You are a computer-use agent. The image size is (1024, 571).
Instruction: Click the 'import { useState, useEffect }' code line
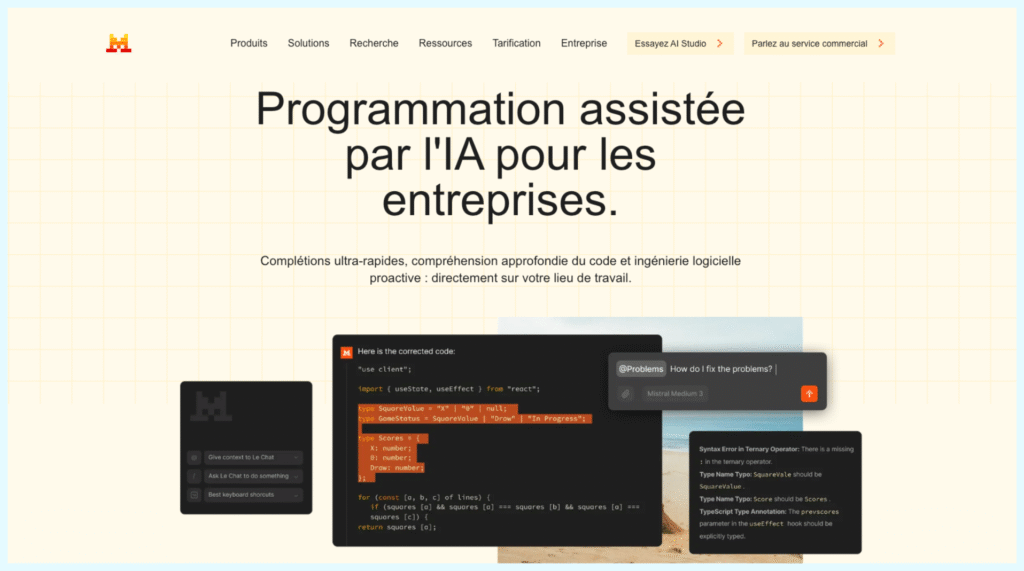click(x=449, y=389)
